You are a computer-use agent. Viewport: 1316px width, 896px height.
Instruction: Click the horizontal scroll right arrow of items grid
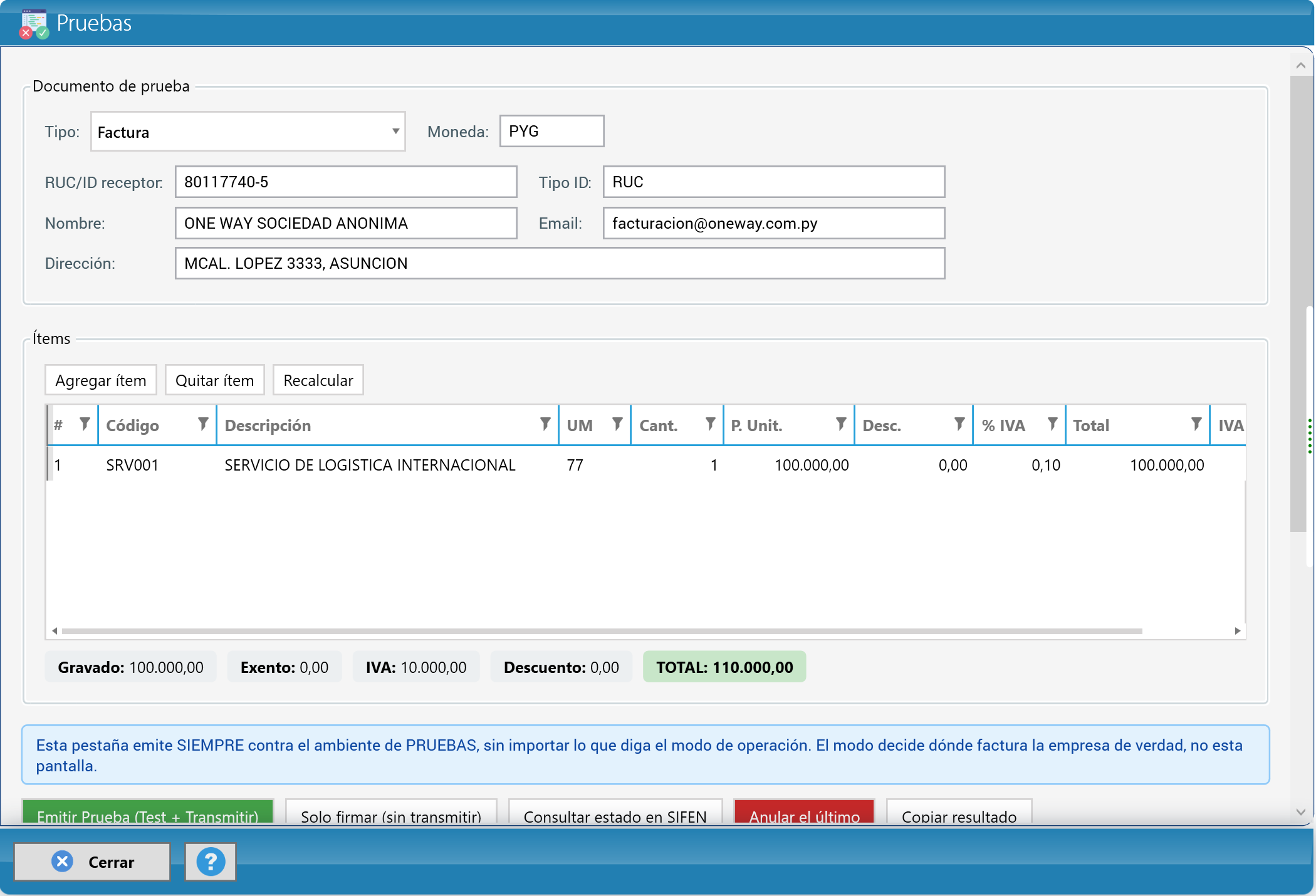(x=1237, y=631)
